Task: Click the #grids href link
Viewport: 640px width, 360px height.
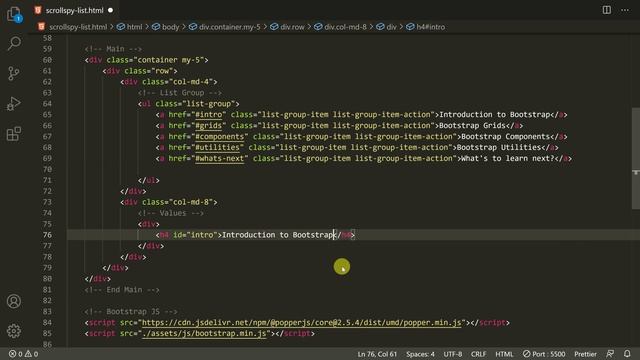Action: click(209, 126)
